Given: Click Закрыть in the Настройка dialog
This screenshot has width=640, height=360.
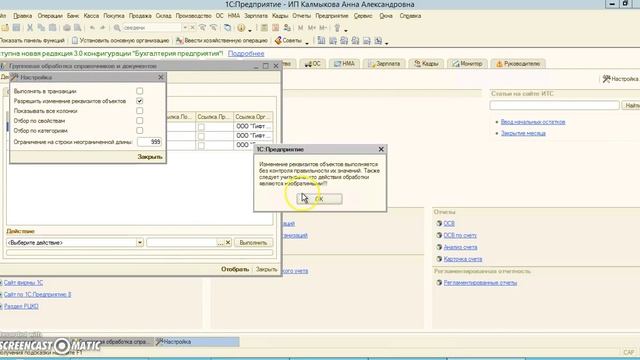Looking at the screenshot, I should [x=150, y=157].
